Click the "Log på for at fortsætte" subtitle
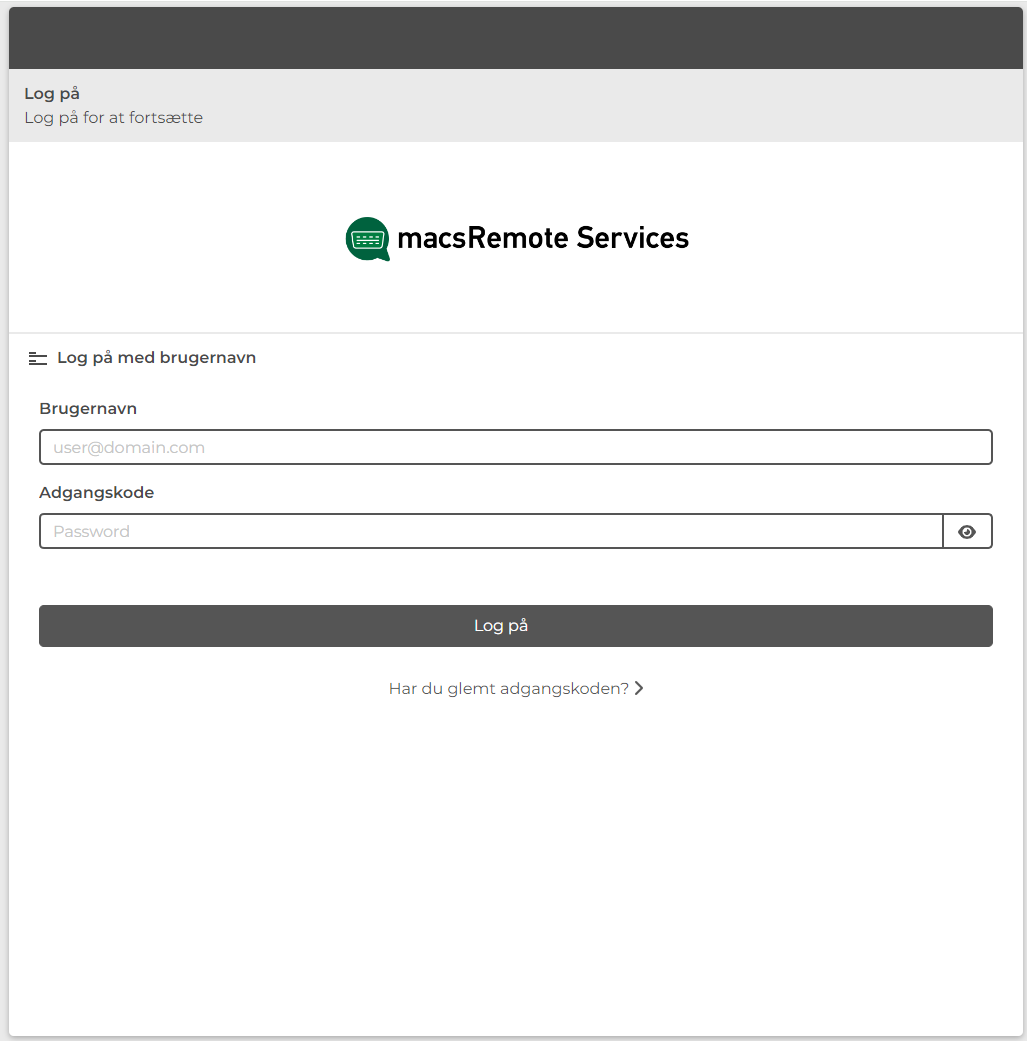The width and height of the screenshot is (1027, 1041). pyautogui.click(x=114, y=118)
